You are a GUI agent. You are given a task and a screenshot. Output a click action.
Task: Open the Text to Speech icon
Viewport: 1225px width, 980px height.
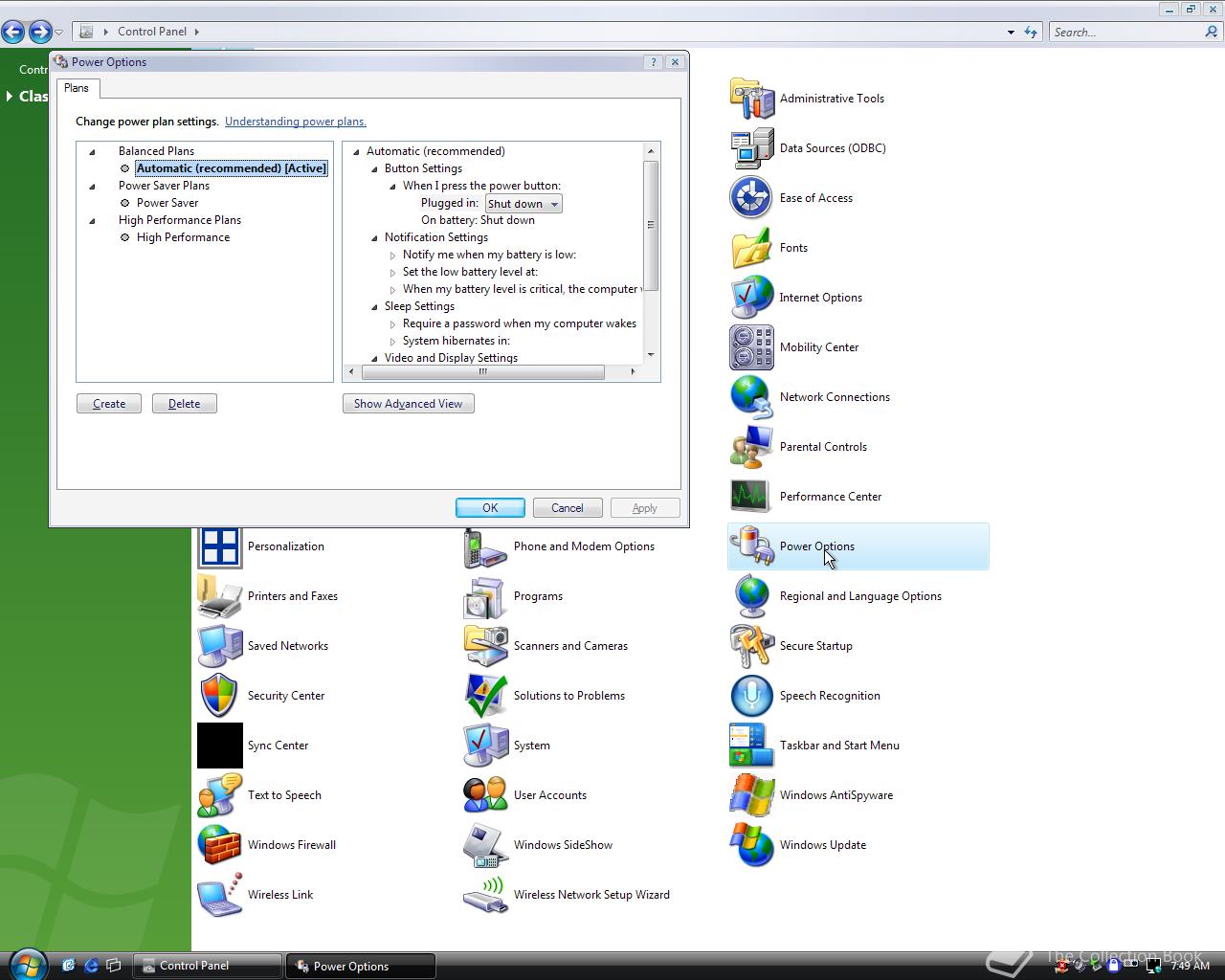[x=219, y=795]
